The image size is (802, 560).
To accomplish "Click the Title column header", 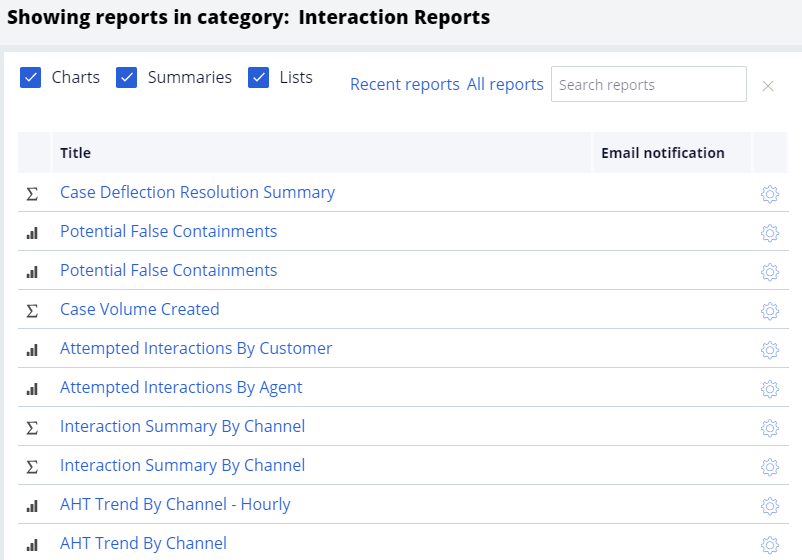I will coord(76,153).
